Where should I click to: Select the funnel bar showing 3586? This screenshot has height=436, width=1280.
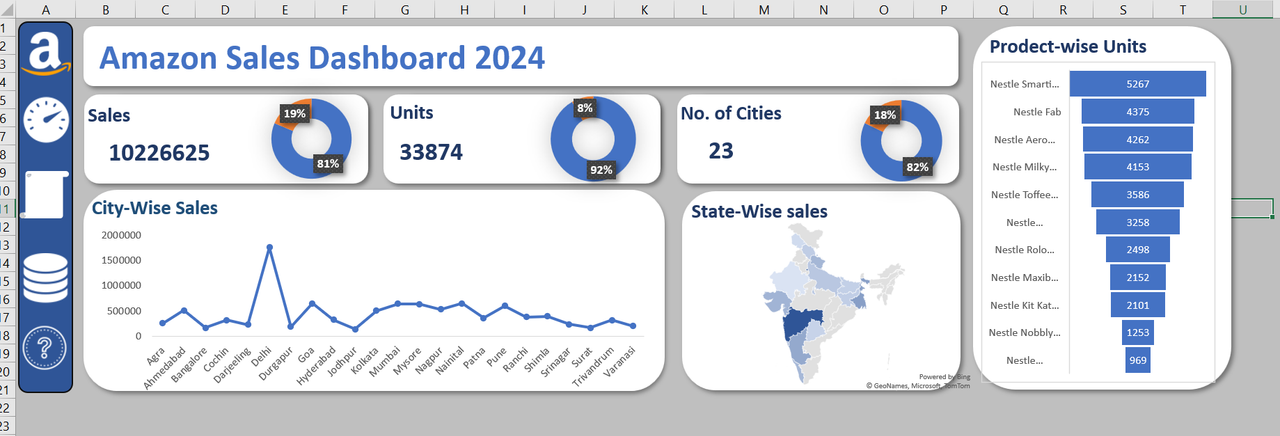point(1138,194)
